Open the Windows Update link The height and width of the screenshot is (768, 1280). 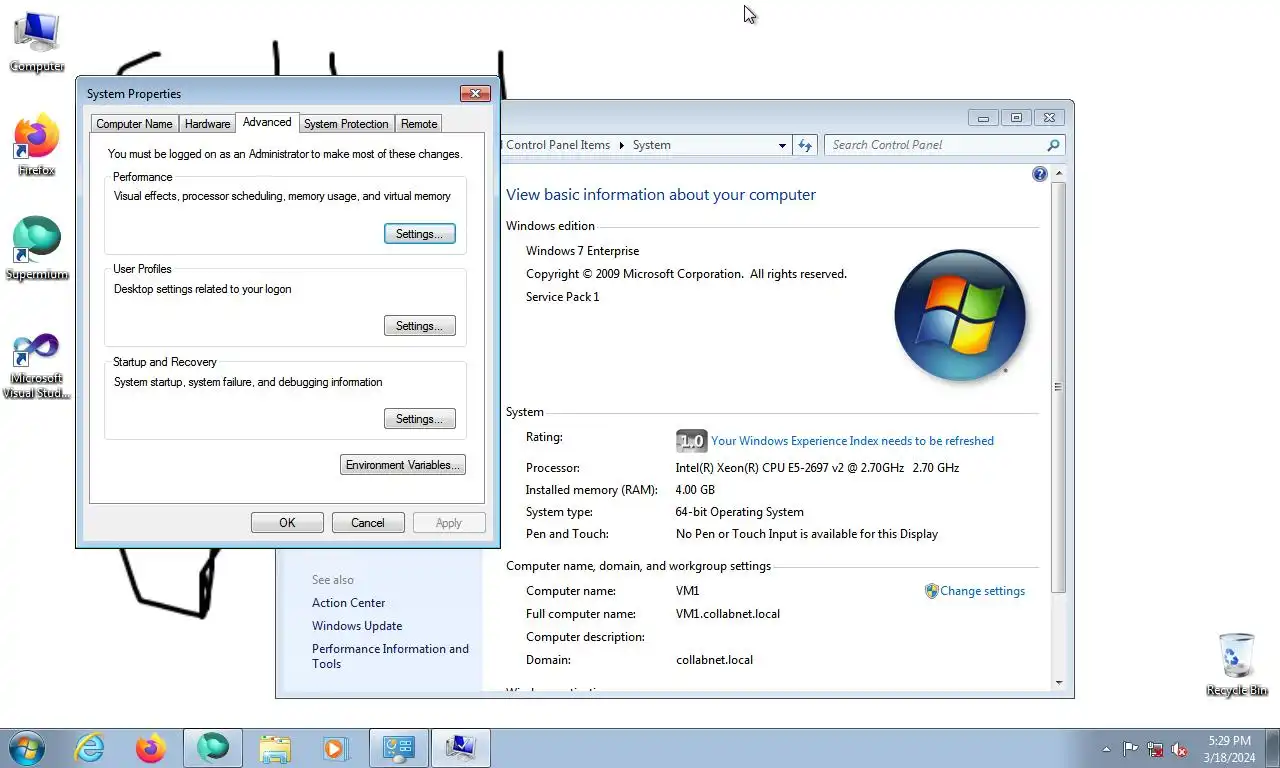[x=357, y=626]
